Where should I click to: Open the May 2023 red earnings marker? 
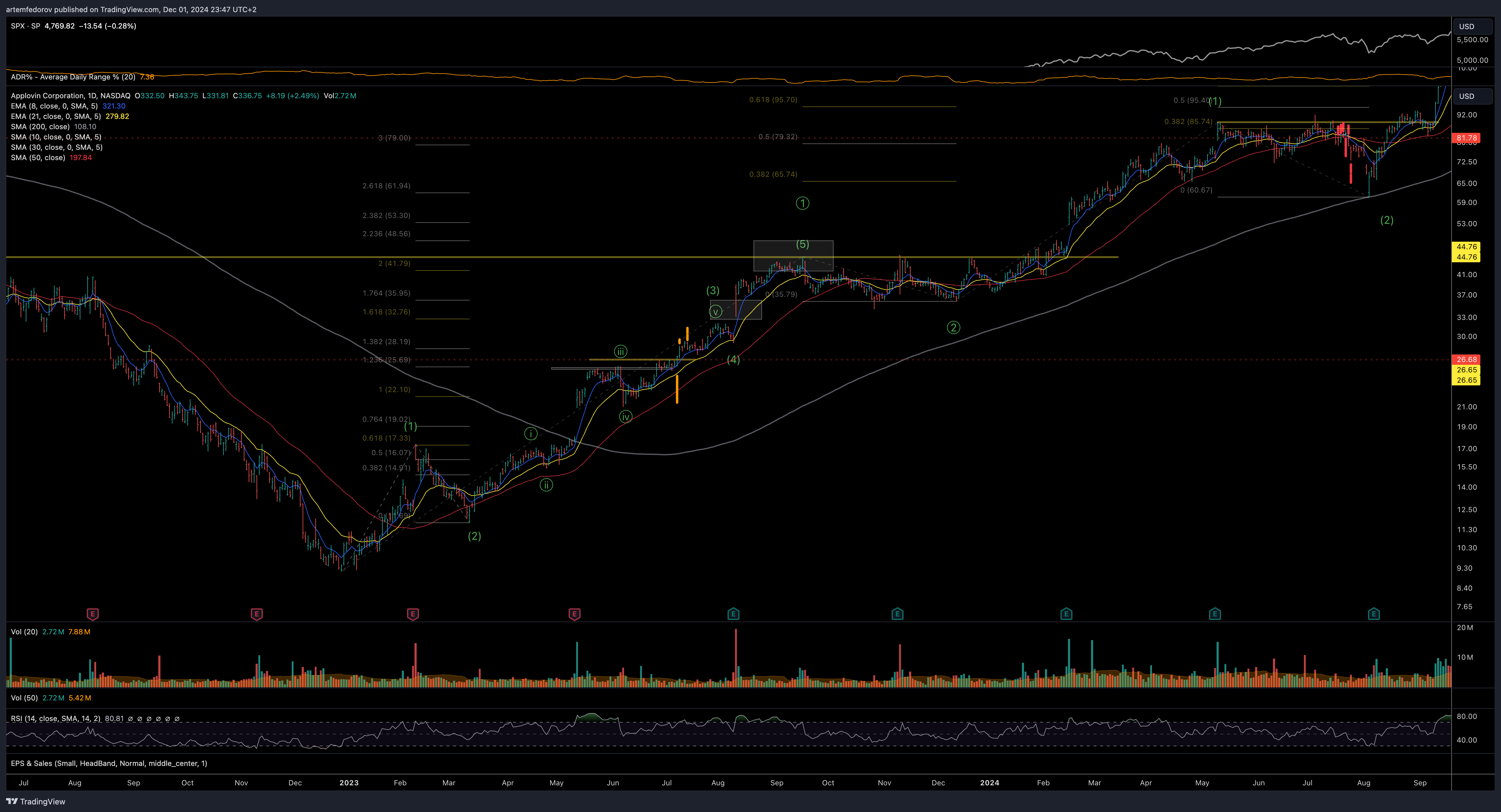click(x=575, y=613)
